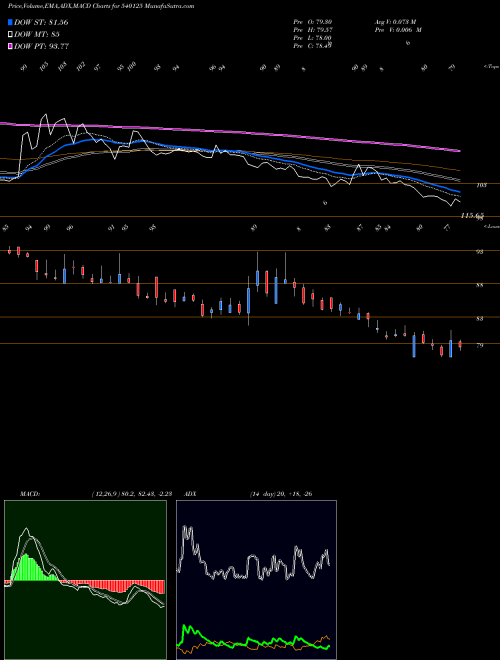Click the 93 price axis label
This screenshot has width=500, height=660.
[x=479, y=252]
